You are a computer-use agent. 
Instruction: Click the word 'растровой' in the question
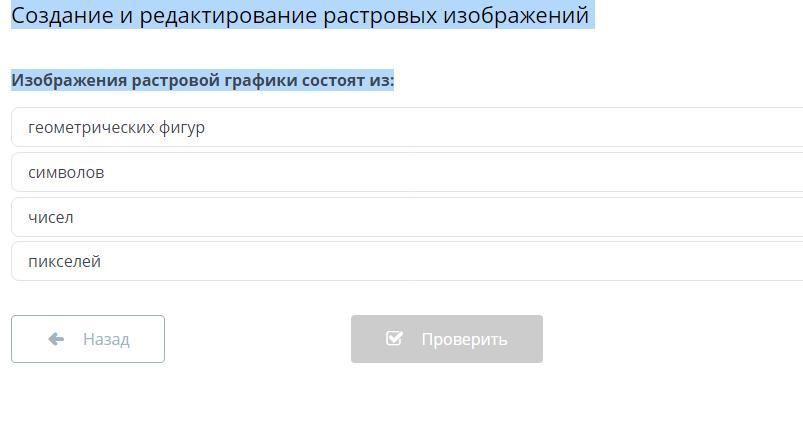pos(175,80)
